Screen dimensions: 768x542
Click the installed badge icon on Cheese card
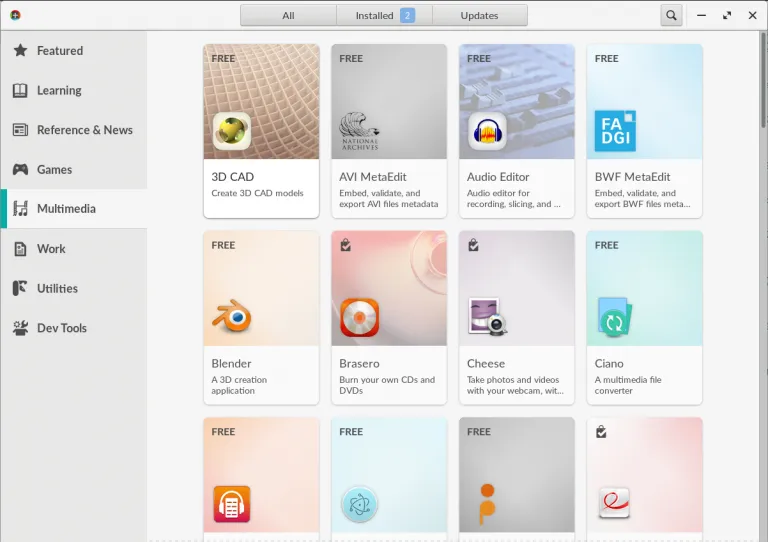[x=473, y=244]
